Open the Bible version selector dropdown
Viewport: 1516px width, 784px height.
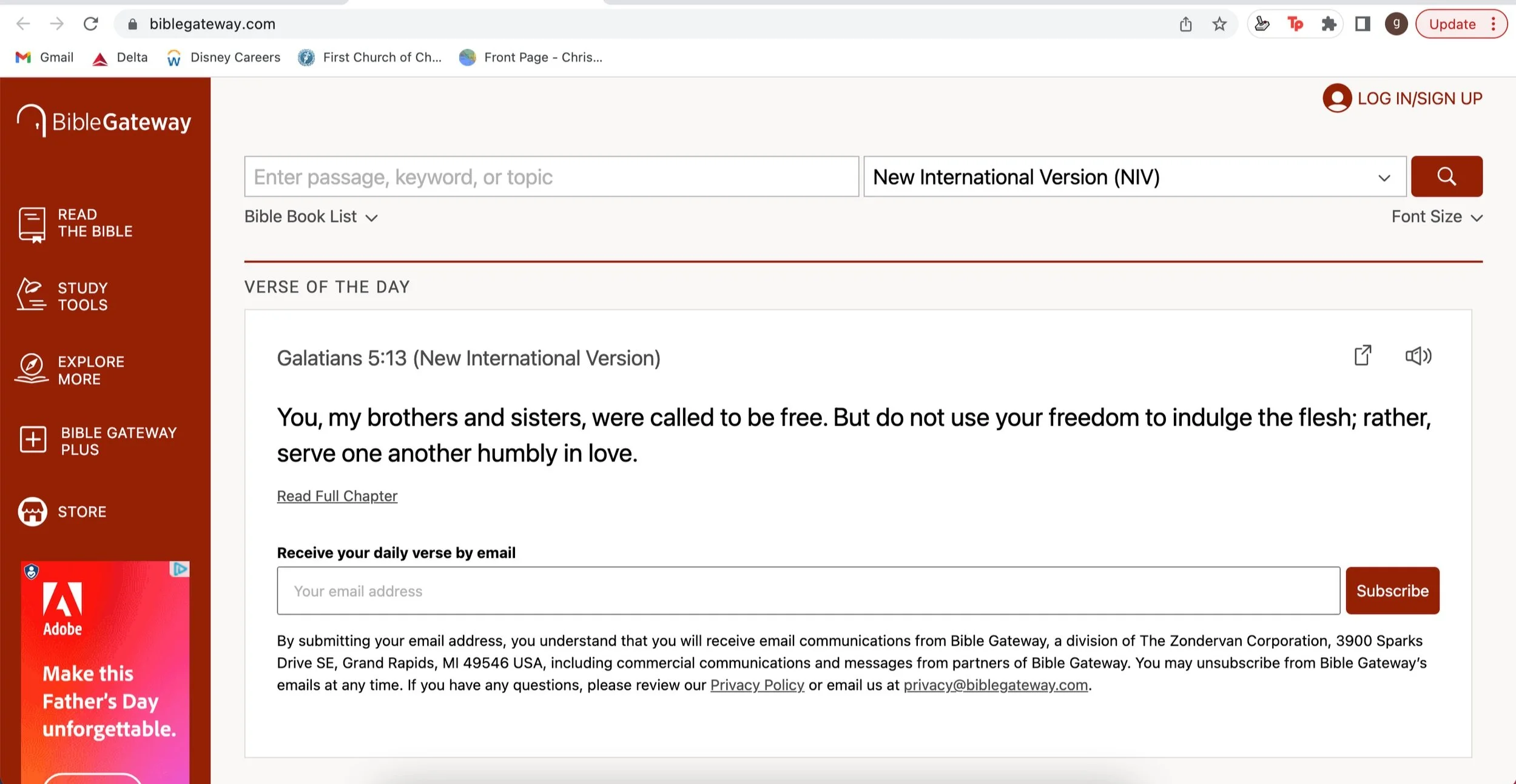(1134, 176)
